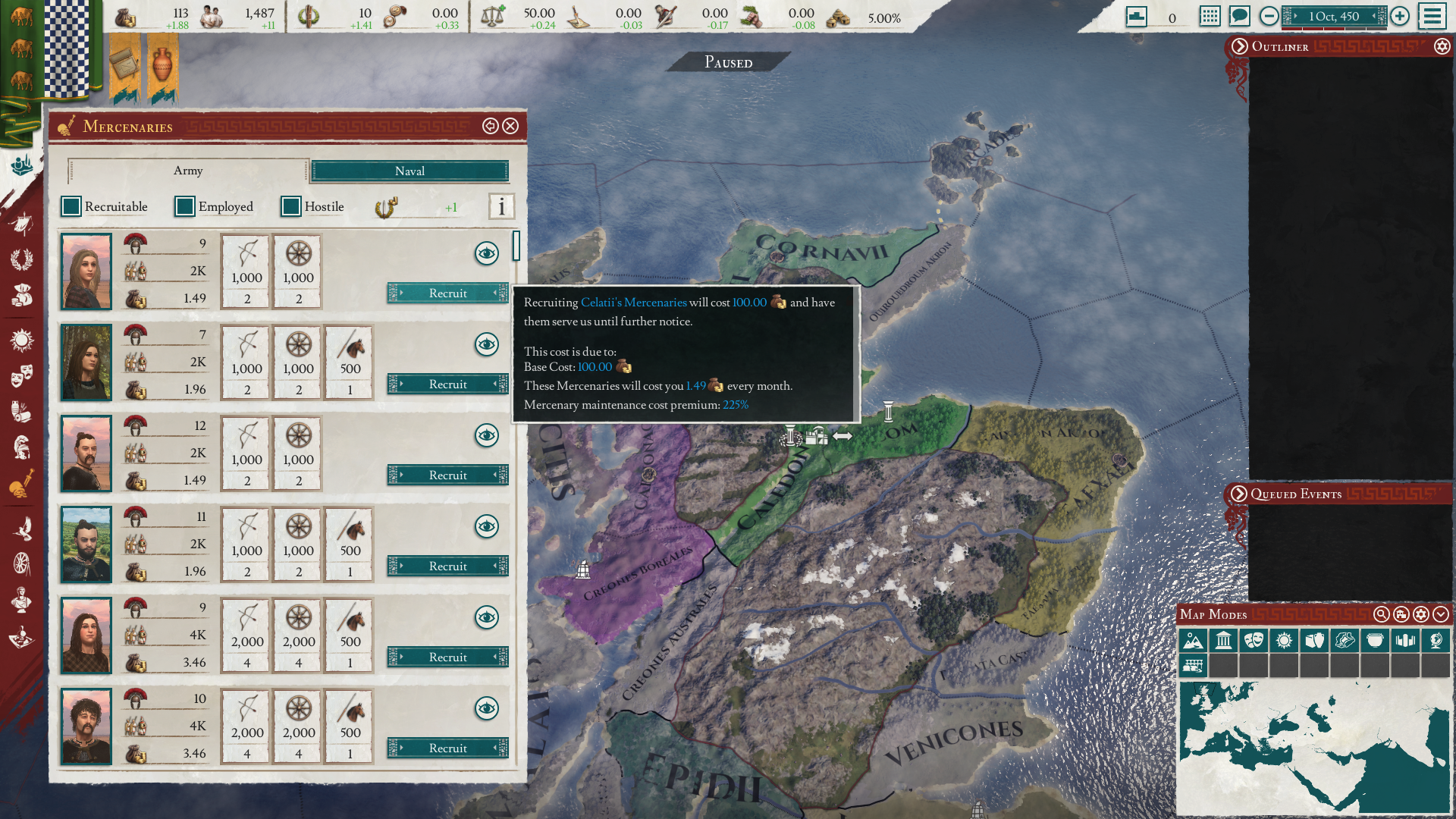This screenshot has width=1456, height=819.
Task: Toggle the Recruitable checkbox
Action: [x=71, y=206]
